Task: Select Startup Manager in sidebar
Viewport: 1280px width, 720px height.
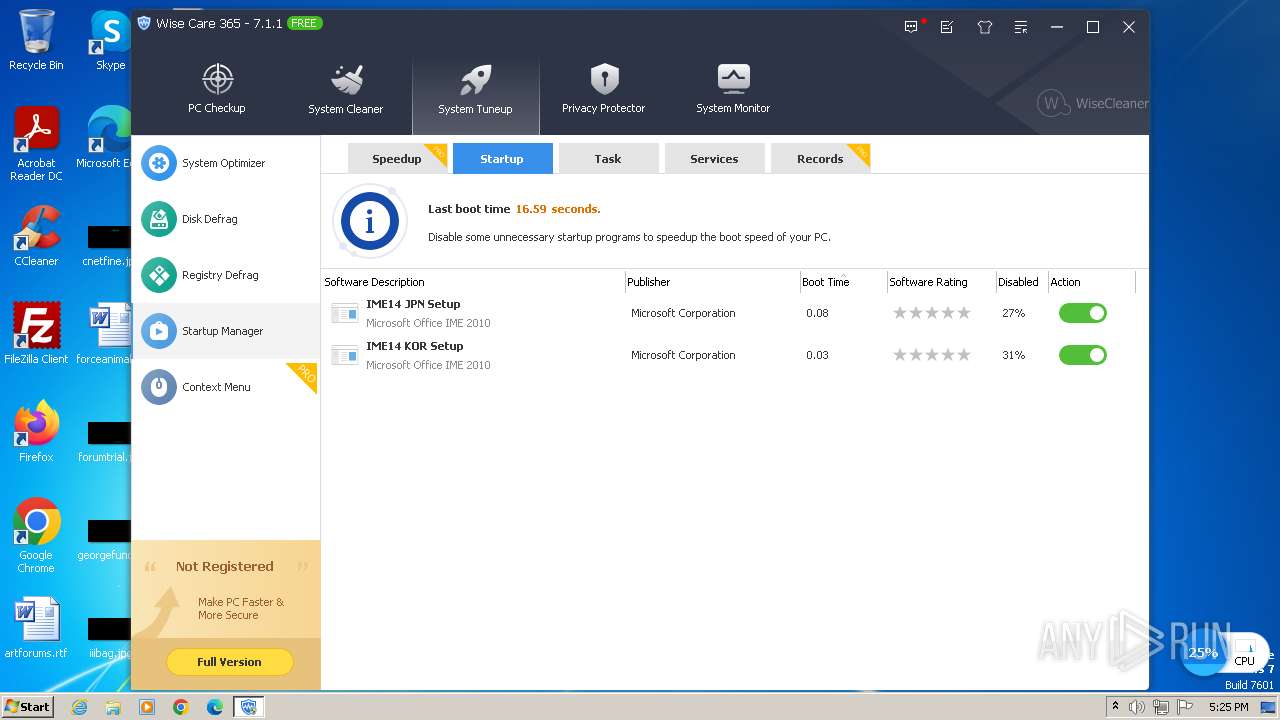Action: coord(225,331)
